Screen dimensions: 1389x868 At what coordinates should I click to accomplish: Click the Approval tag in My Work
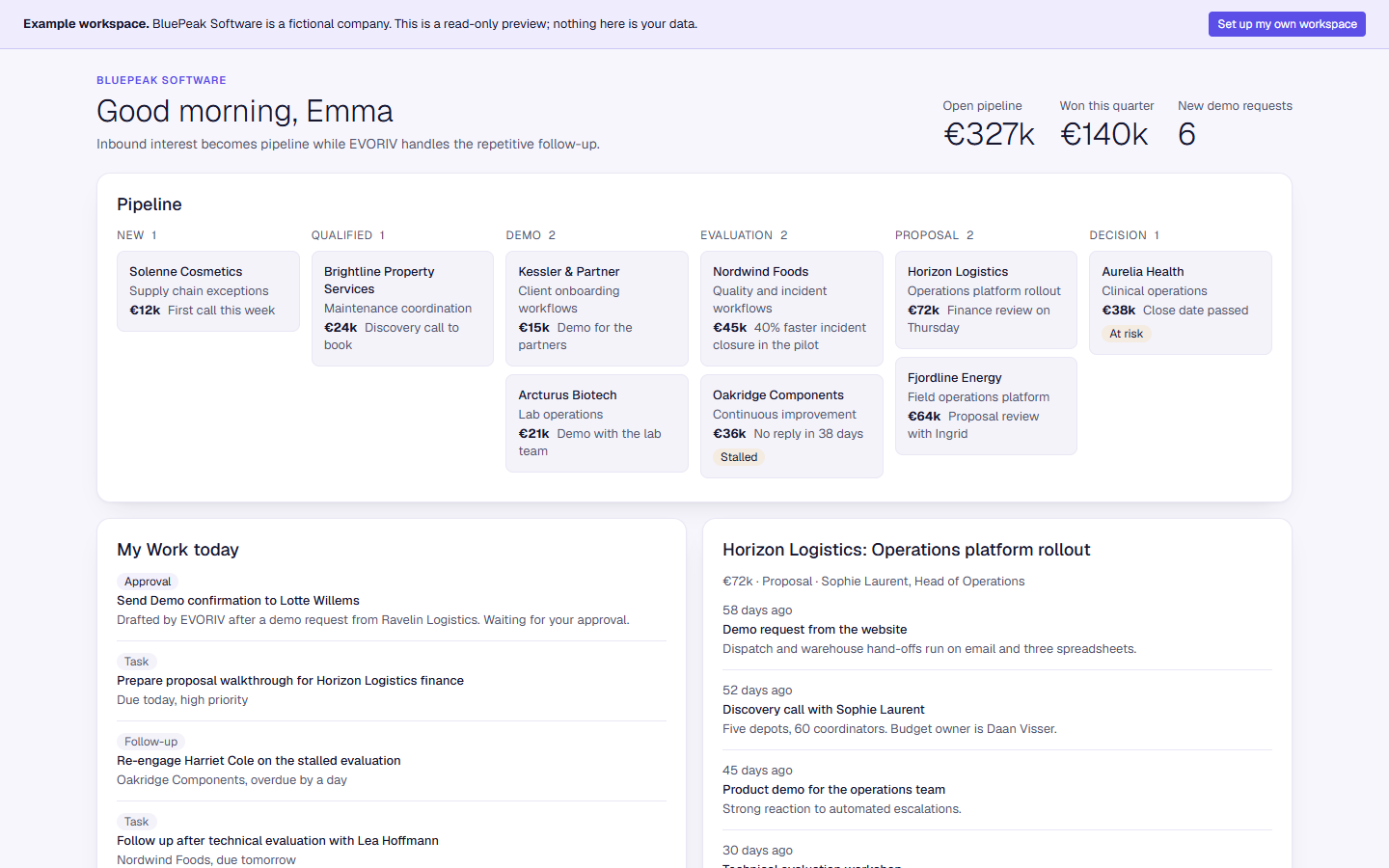148,582
